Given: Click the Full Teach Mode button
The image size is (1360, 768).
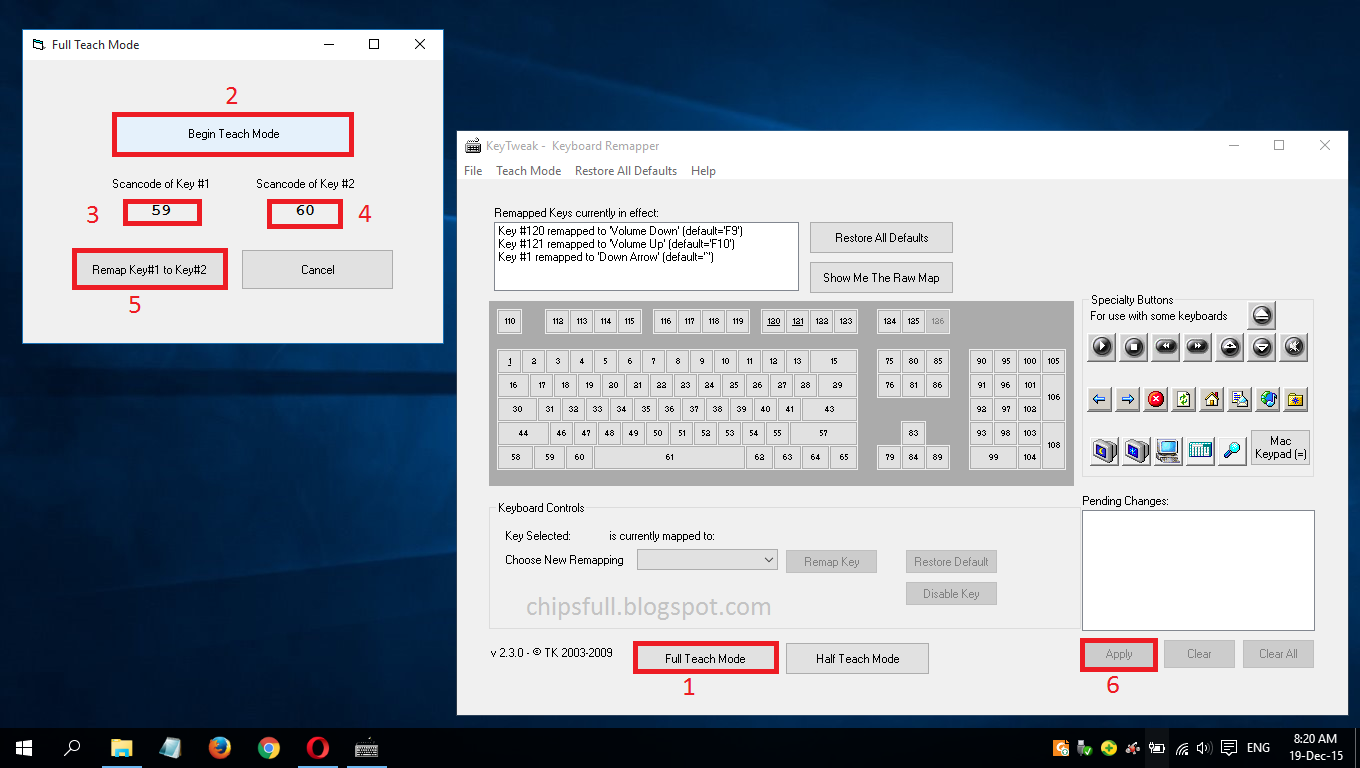Looking at the screenshot, I should pos(705,658).
